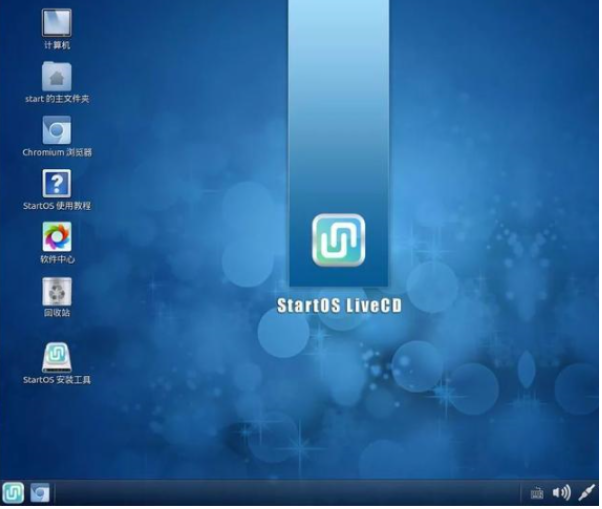Click the network plug tray icon
This screenshot has width=602, height=509.
[x=587, y=493]
